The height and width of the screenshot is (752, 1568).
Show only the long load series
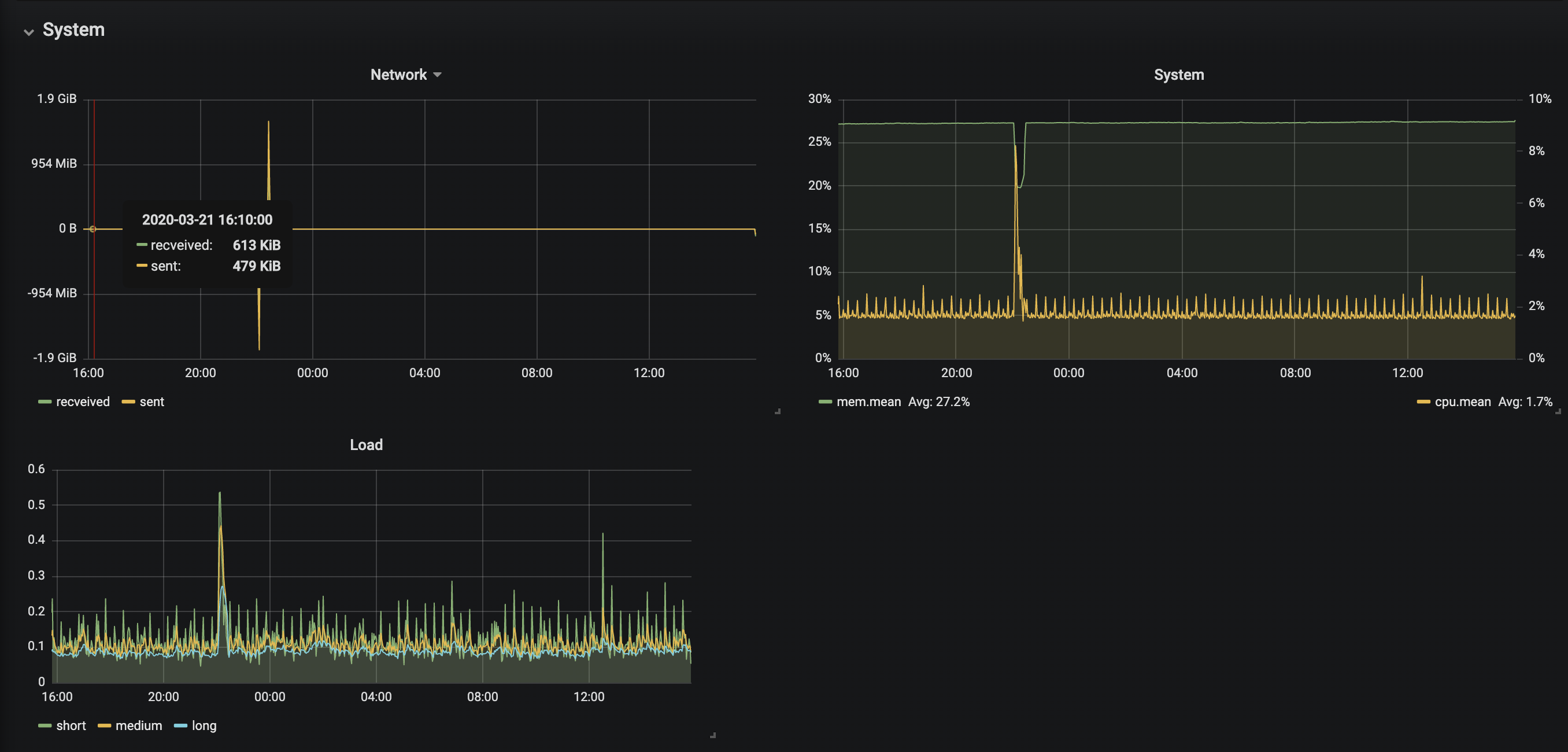(x=204, y=726)
